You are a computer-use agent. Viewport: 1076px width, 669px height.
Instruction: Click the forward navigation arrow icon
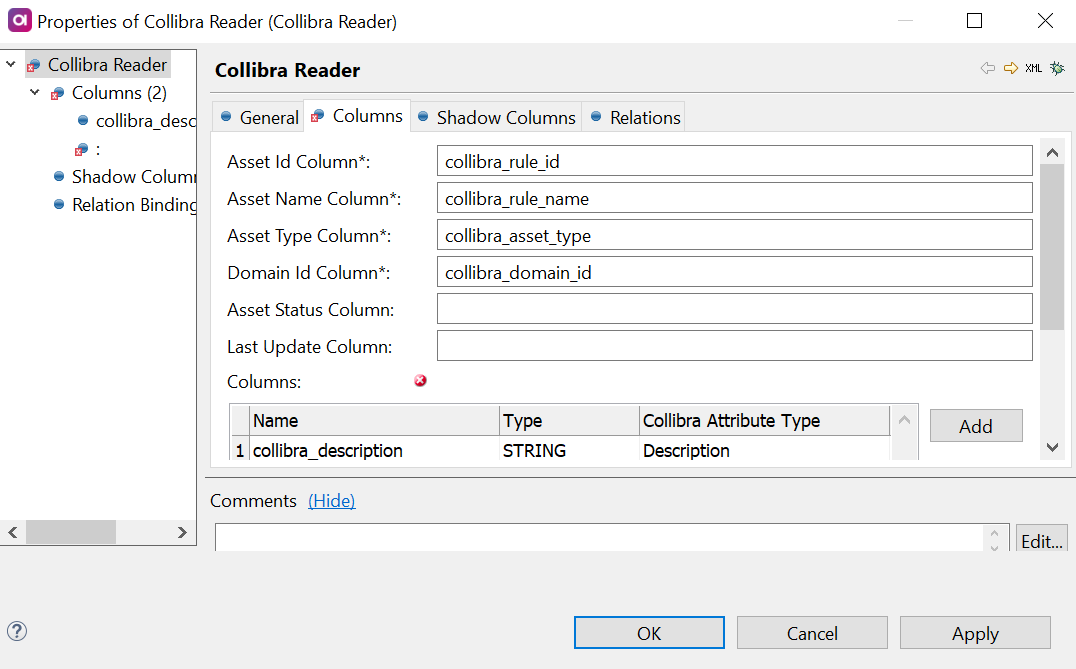[x=1009, y=68]
